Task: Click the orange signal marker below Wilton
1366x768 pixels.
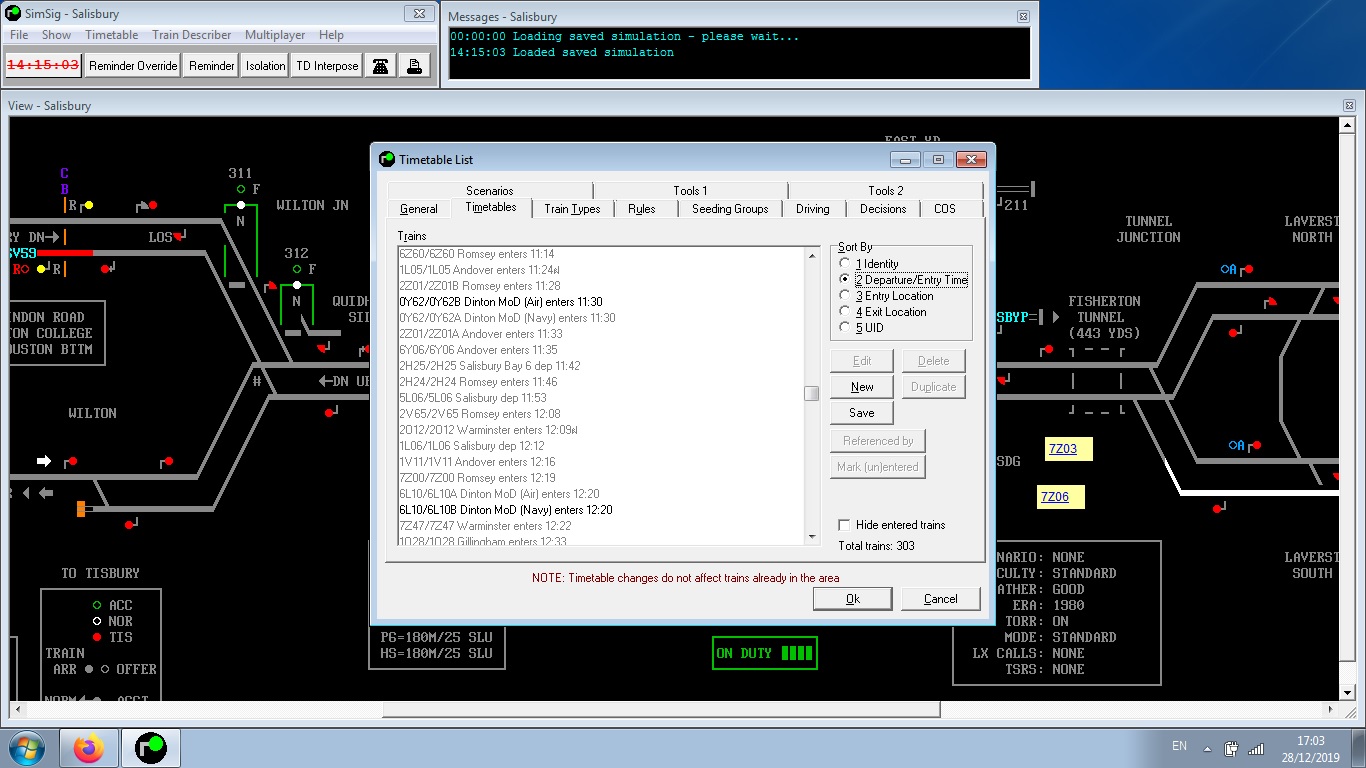Action: coord(81,509)
